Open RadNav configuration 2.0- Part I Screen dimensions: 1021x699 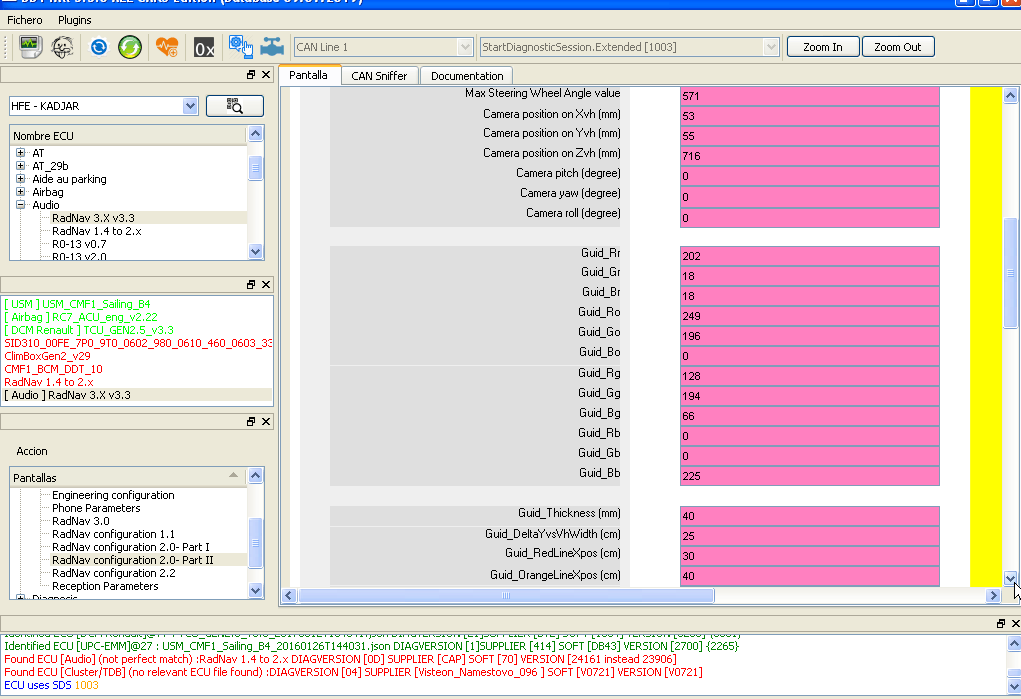(131, 547)
